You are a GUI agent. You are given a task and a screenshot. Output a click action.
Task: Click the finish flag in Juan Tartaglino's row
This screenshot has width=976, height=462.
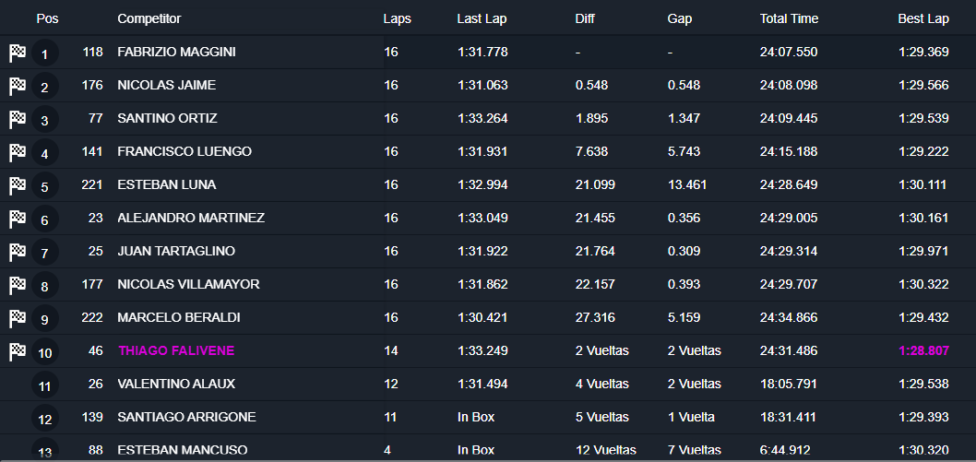(17, 251)
